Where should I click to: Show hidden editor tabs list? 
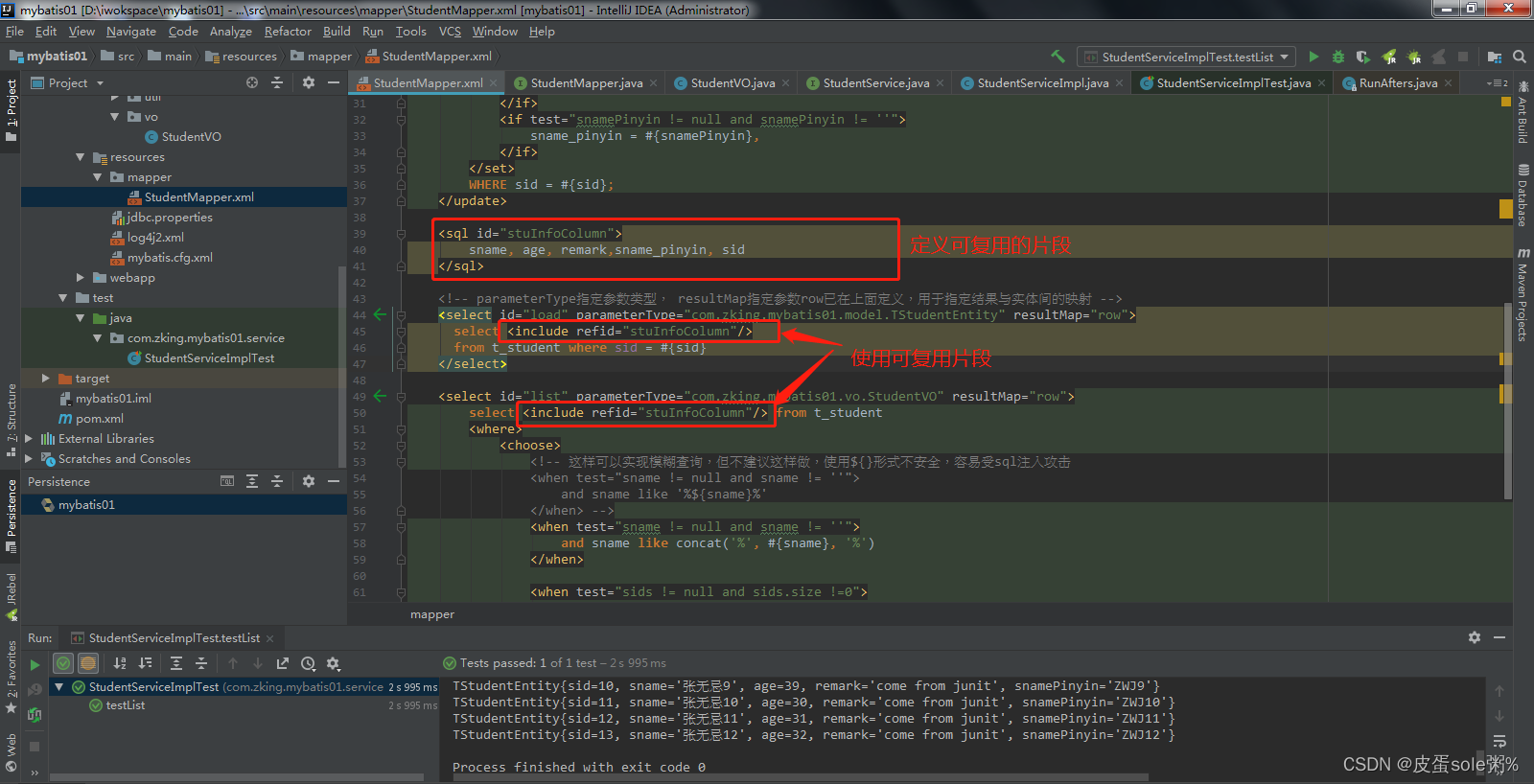[1498, 83]
